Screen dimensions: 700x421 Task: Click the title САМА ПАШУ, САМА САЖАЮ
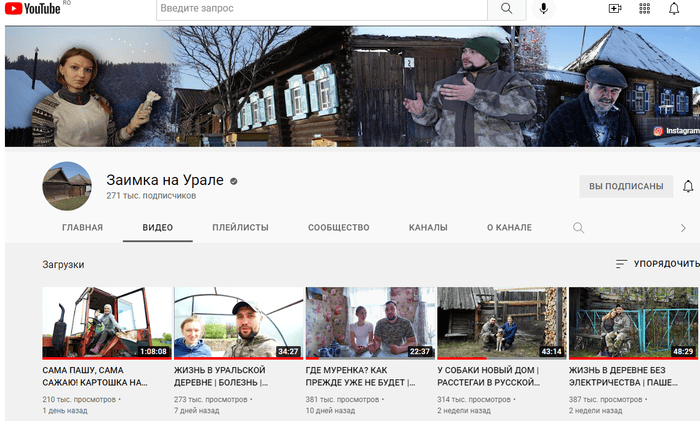pos(95,376)
